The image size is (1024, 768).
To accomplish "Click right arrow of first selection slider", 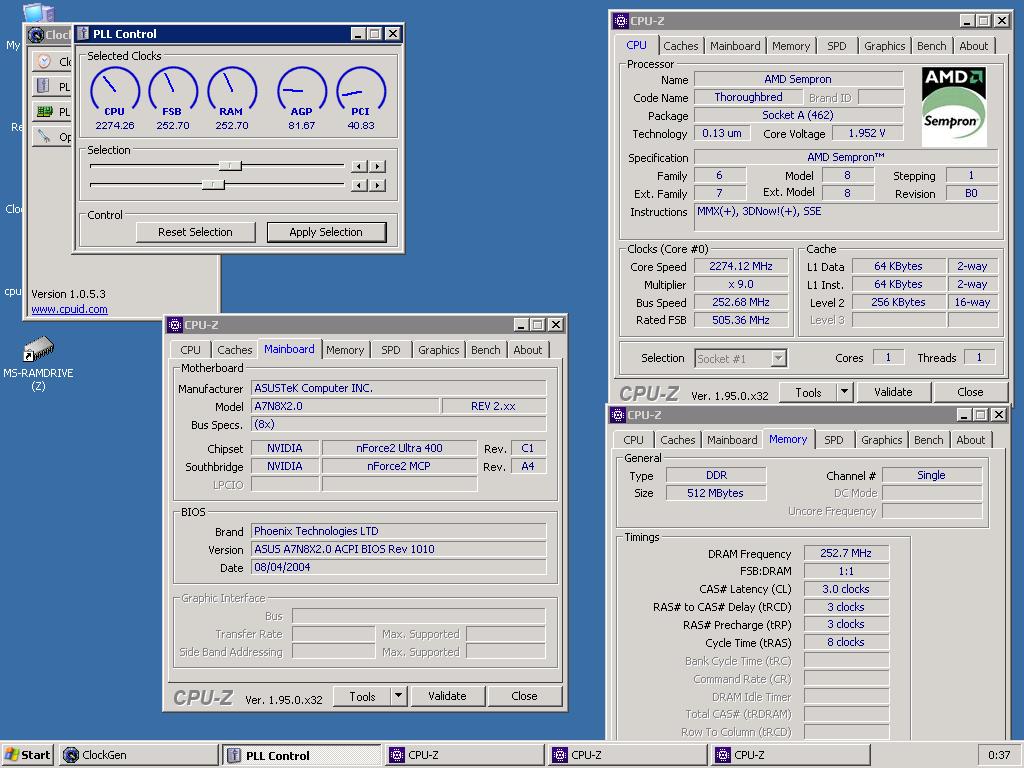I will pos(377,167).
